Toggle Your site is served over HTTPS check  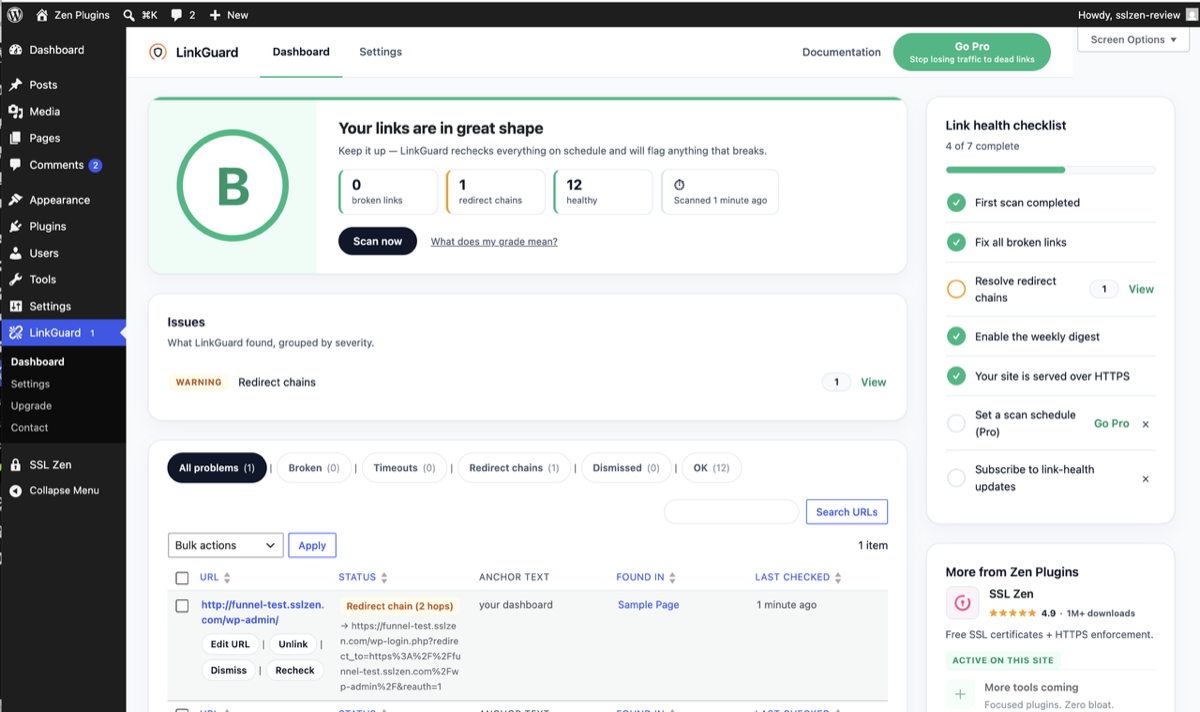point(956,376)
